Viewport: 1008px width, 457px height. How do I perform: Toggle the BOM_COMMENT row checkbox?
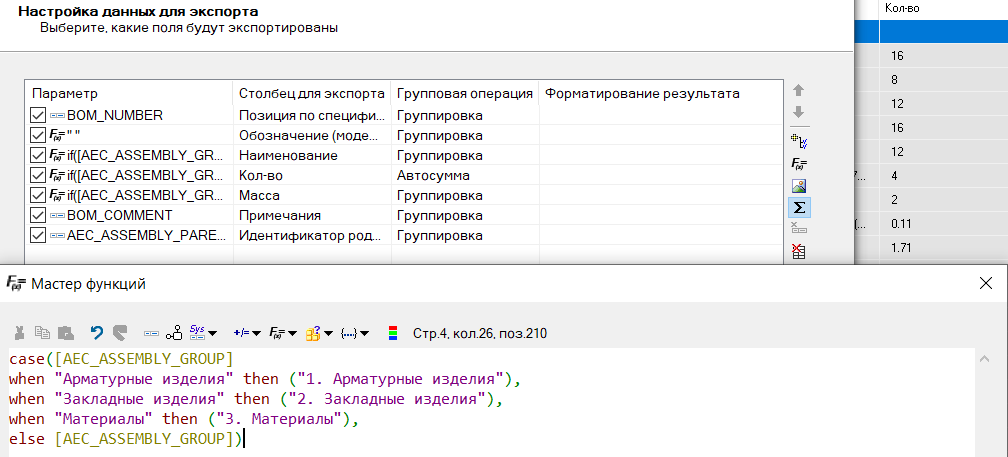tap(39, 216)
